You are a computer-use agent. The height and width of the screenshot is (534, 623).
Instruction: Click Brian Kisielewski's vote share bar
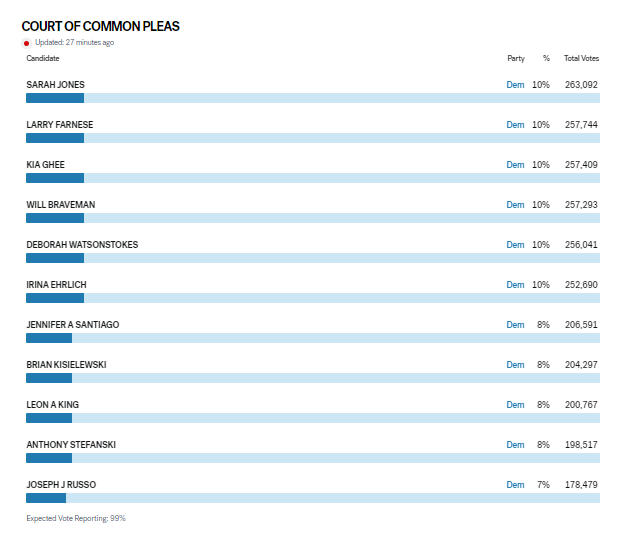pos(312,378)
